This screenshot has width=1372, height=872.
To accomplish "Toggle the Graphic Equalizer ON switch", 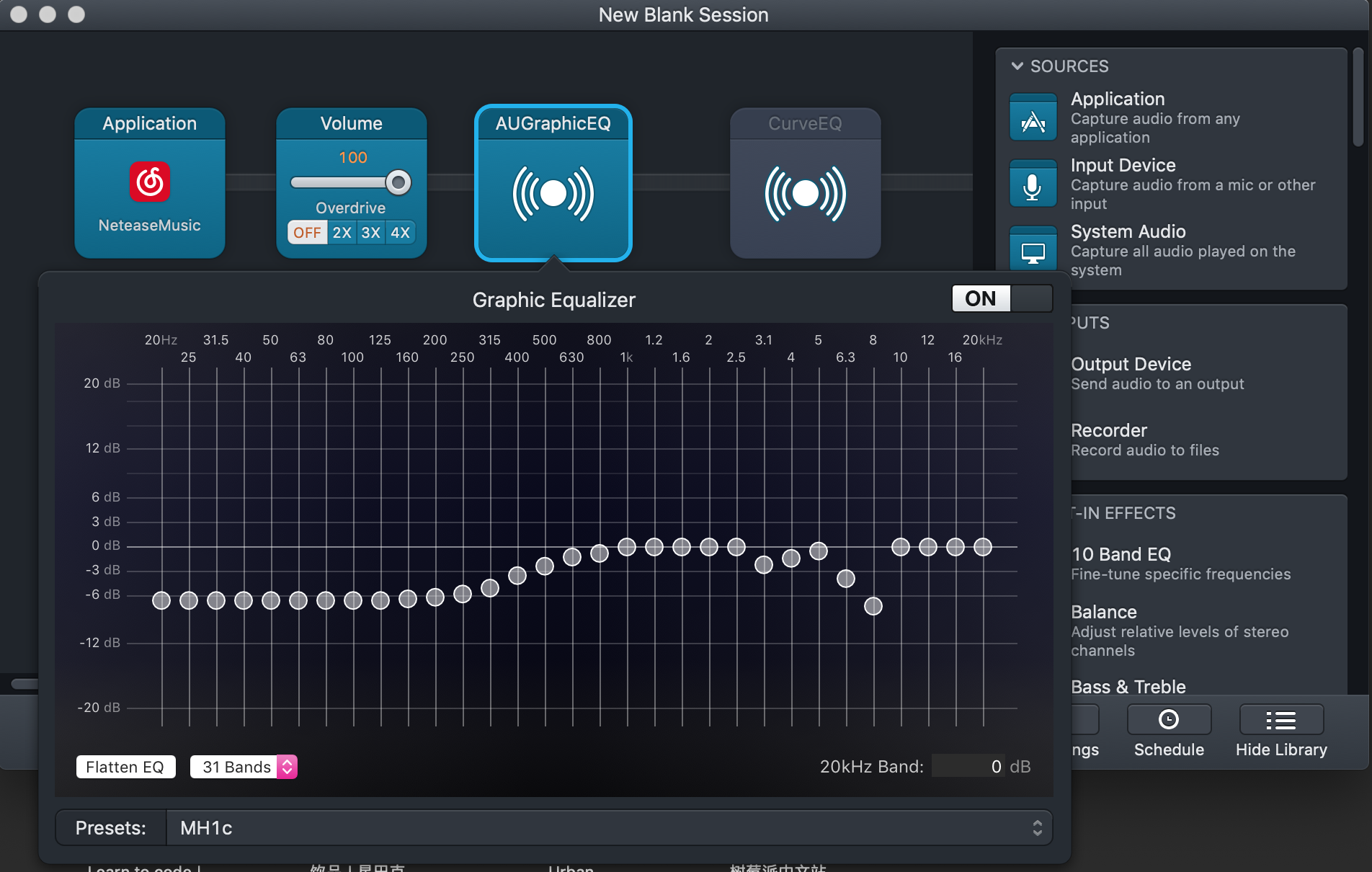I will point(1002,298).
